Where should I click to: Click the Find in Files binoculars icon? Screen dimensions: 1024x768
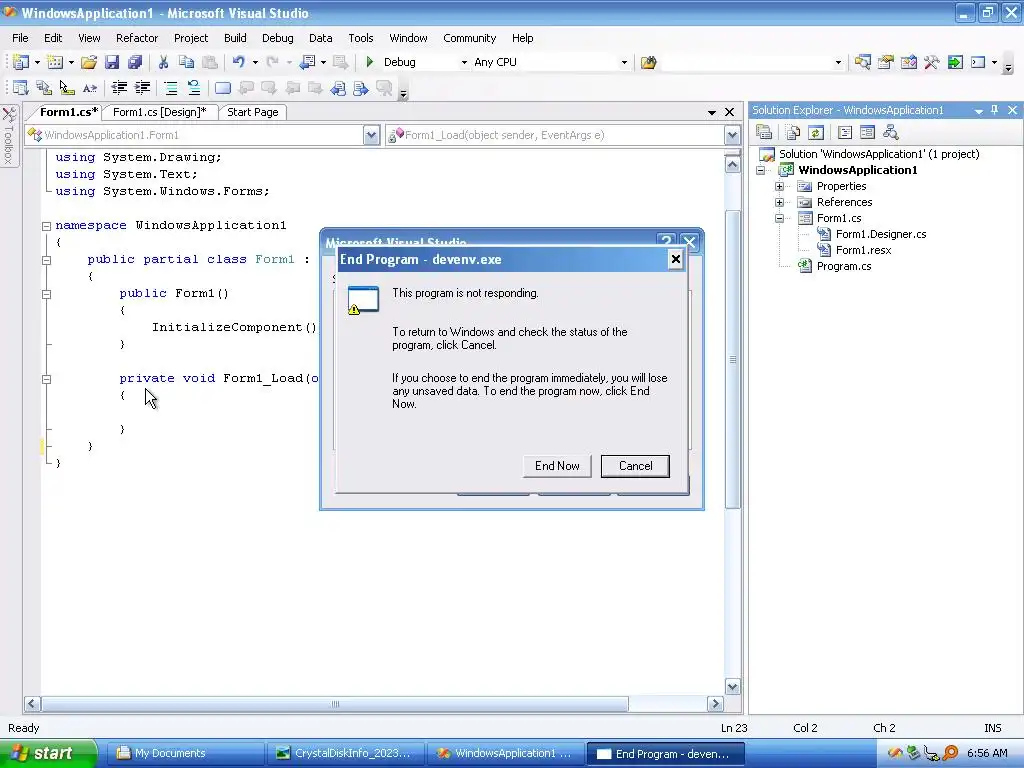pyautogui.click(x=648, y=62)
